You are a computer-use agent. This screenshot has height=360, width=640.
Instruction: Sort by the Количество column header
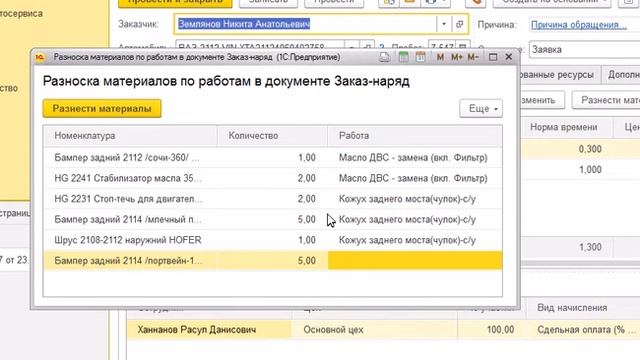[272, 136]
